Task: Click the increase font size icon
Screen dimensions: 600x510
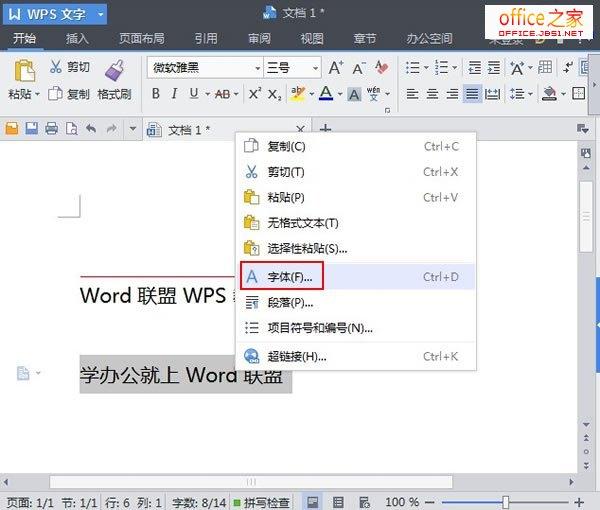Action: (336, 68)
